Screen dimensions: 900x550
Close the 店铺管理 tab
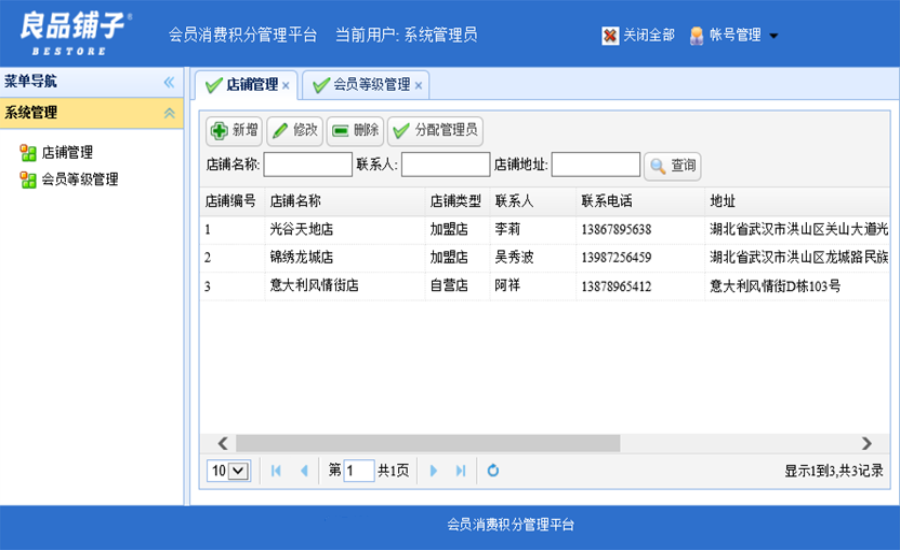click(x=286, y=86)
